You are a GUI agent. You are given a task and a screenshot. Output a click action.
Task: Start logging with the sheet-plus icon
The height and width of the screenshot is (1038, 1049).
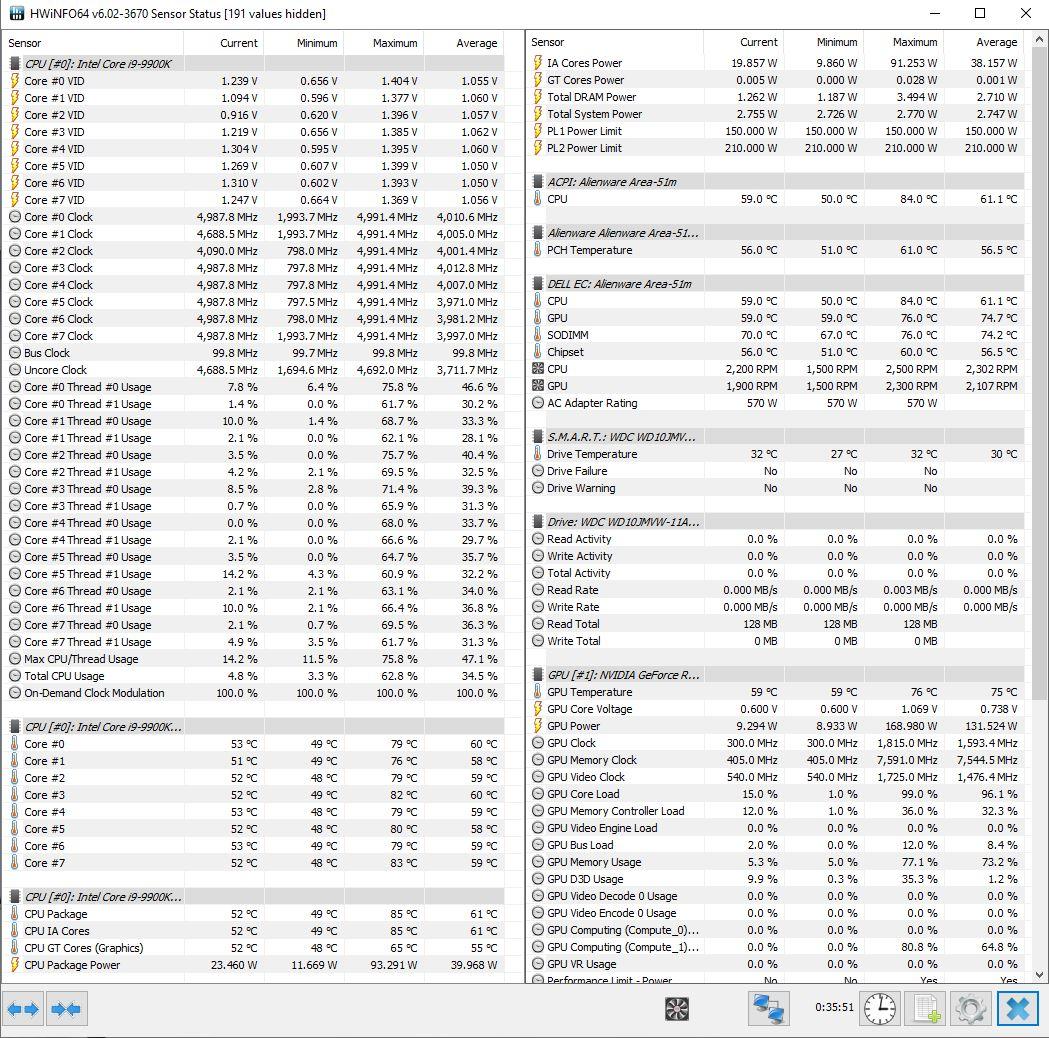(x=925, y=1009)
